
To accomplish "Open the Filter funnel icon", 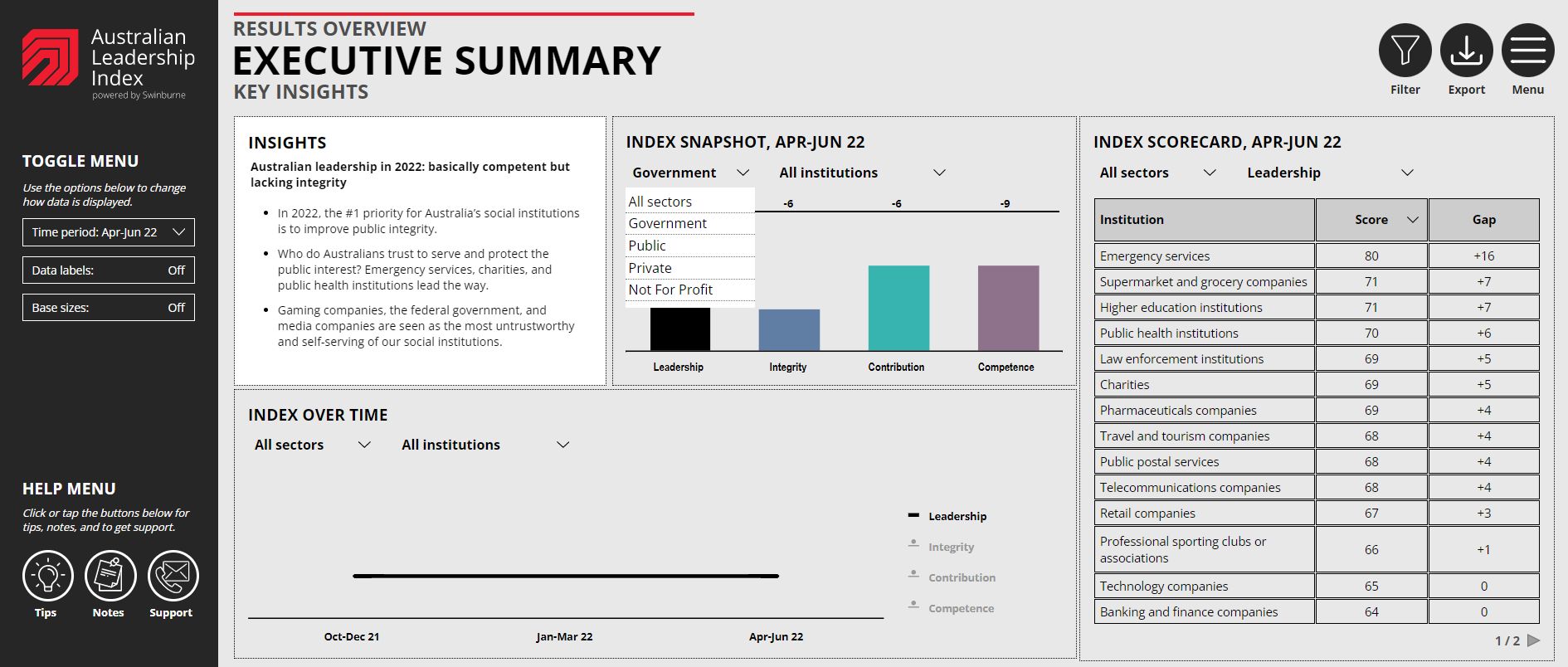I will [x=1405, y=51].
